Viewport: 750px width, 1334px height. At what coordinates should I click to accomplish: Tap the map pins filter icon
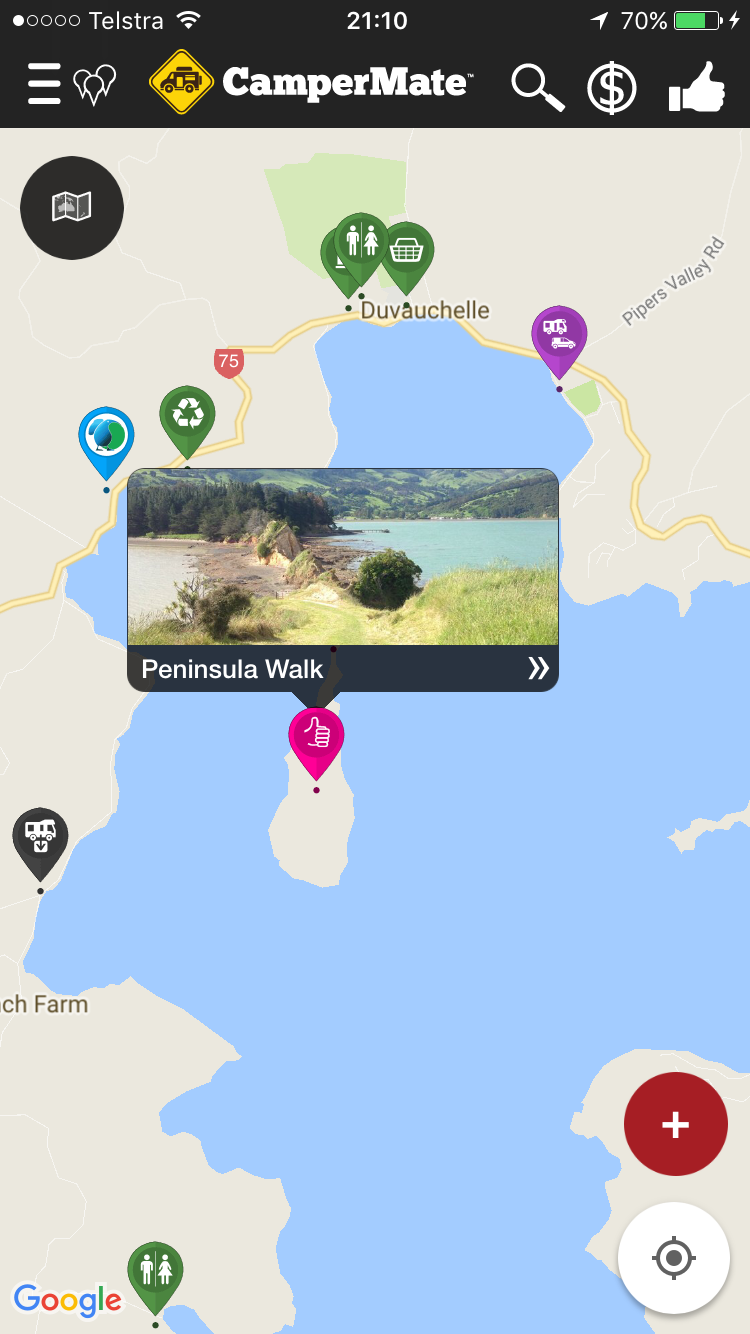tap(95, 85)
